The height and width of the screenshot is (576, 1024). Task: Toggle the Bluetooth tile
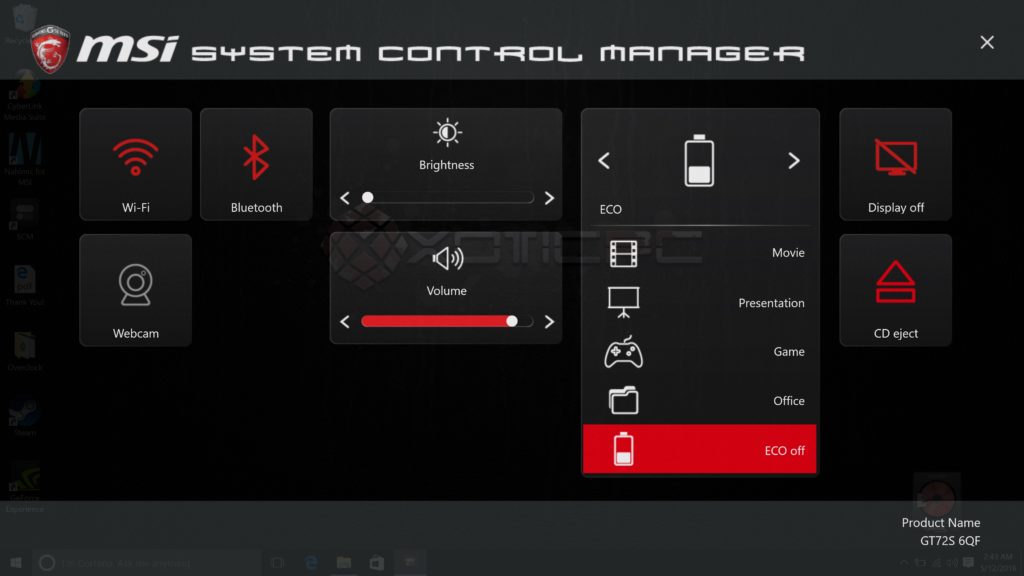(256, 165)
